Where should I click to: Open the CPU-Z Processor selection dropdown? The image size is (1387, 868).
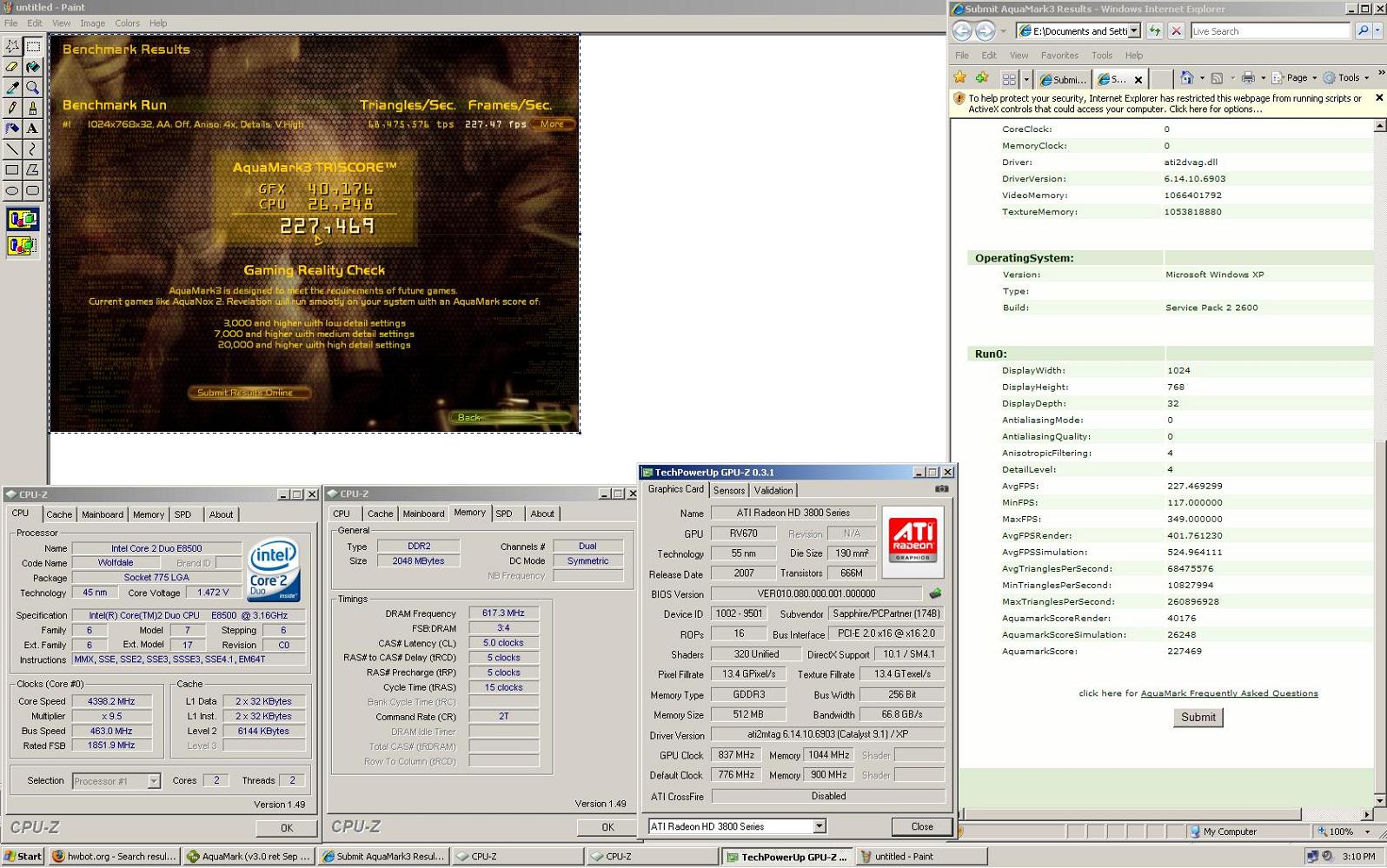(x=153, y=781)
